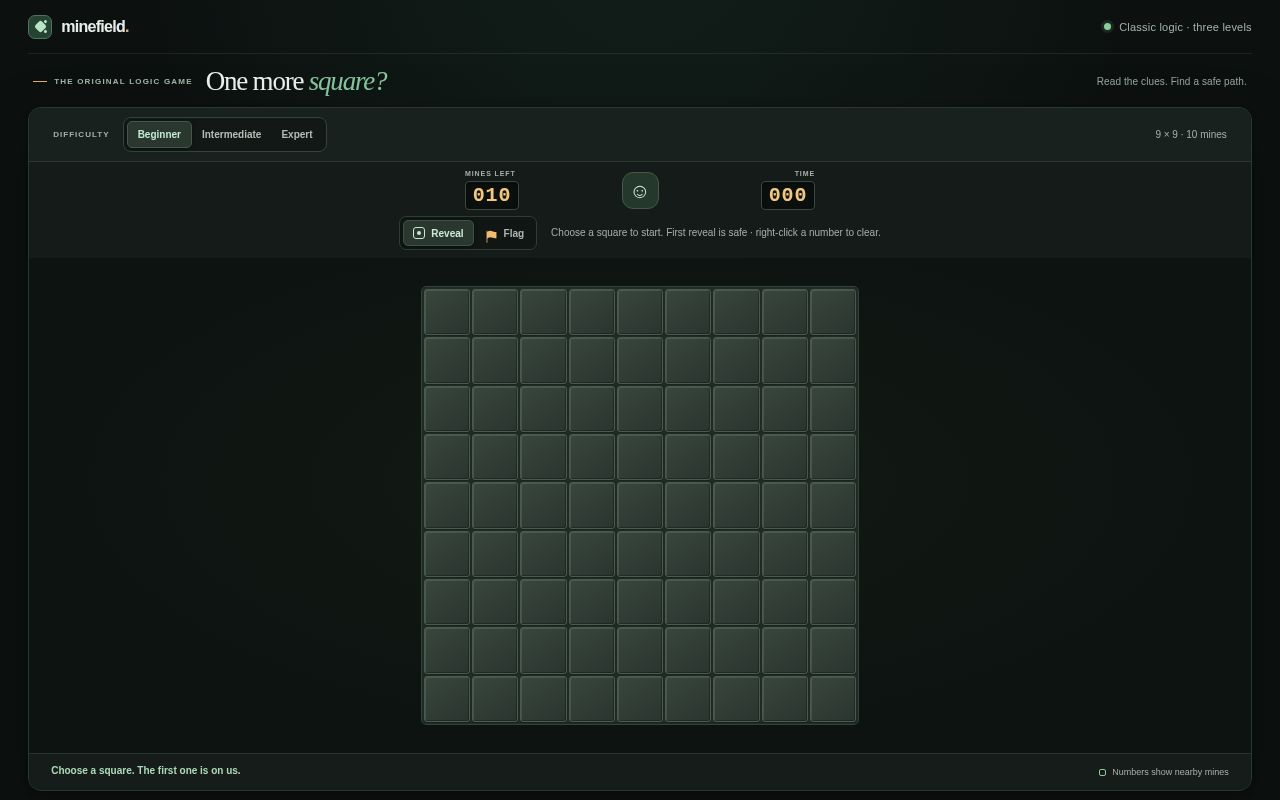
Task: Click the Mines Left counter showing 010
Action: pos(492,195)
